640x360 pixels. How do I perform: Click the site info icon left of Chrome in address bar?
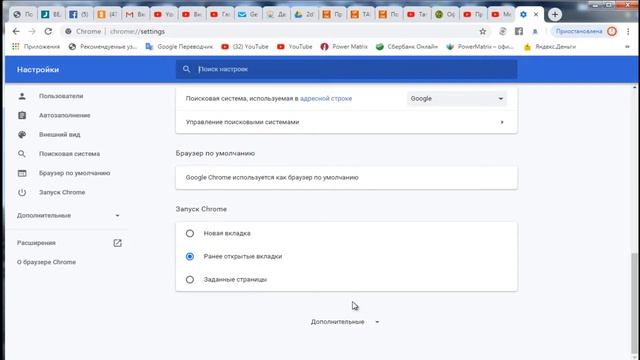pos(68,31)
